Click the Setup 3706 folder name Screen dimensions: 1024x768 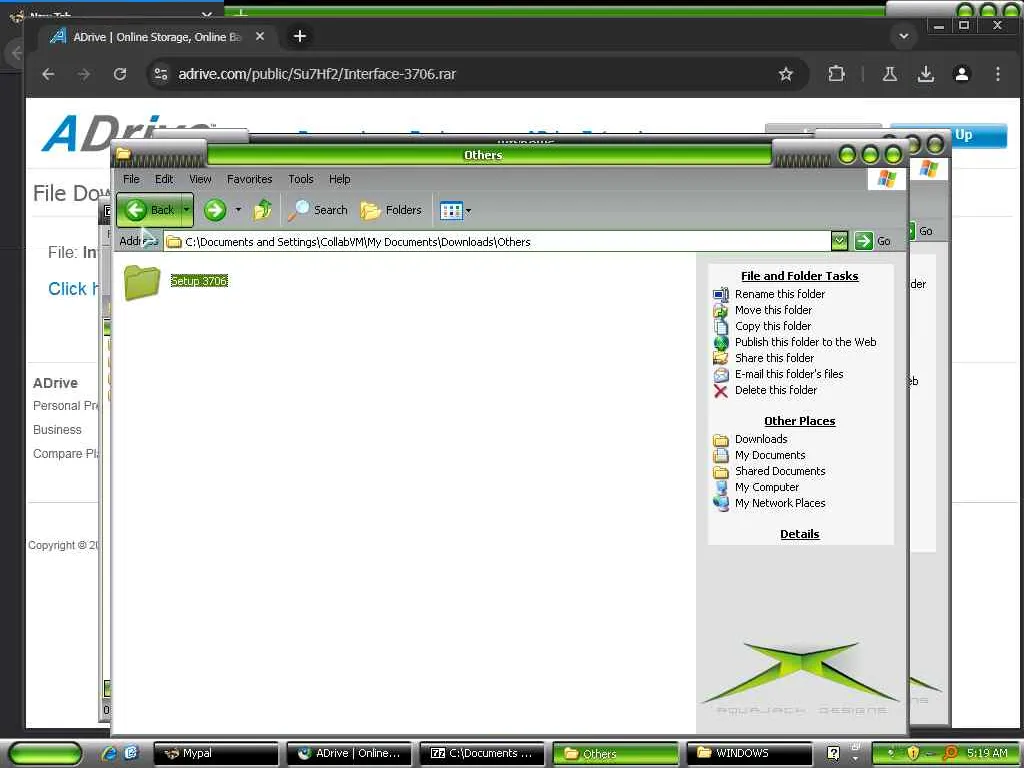(199, 281)
